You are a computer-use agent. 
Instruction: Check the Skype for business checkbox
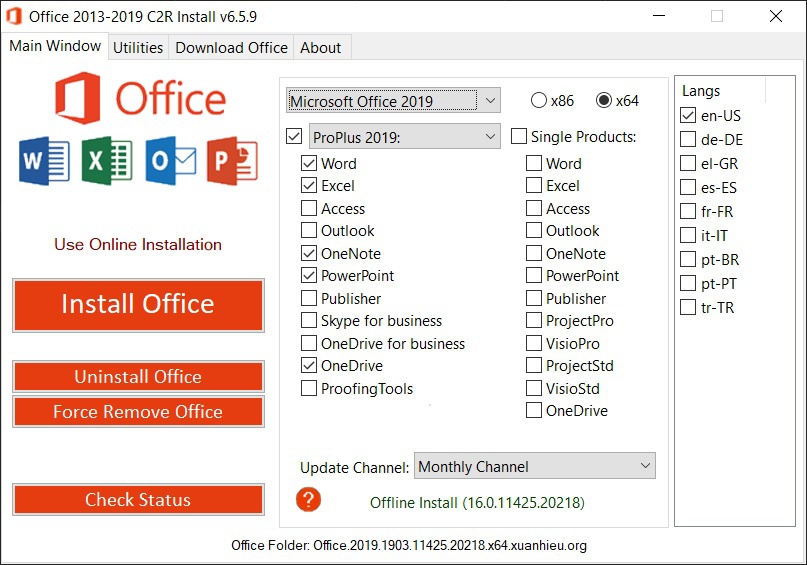coord(309,320)
